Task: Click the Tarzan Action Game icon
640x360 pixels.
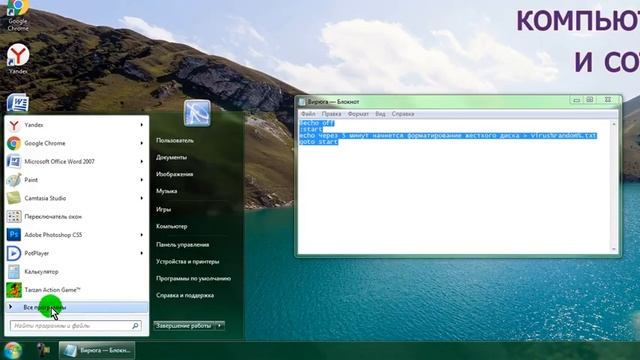Action: 14,290
